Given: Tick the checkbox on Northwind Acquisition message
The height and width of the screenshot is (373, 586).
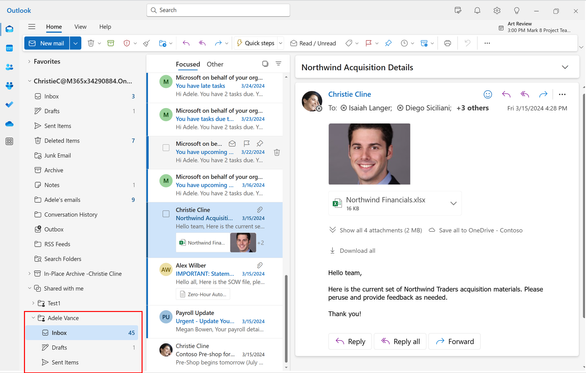Looking at the screenshot, I should [166, 214].
